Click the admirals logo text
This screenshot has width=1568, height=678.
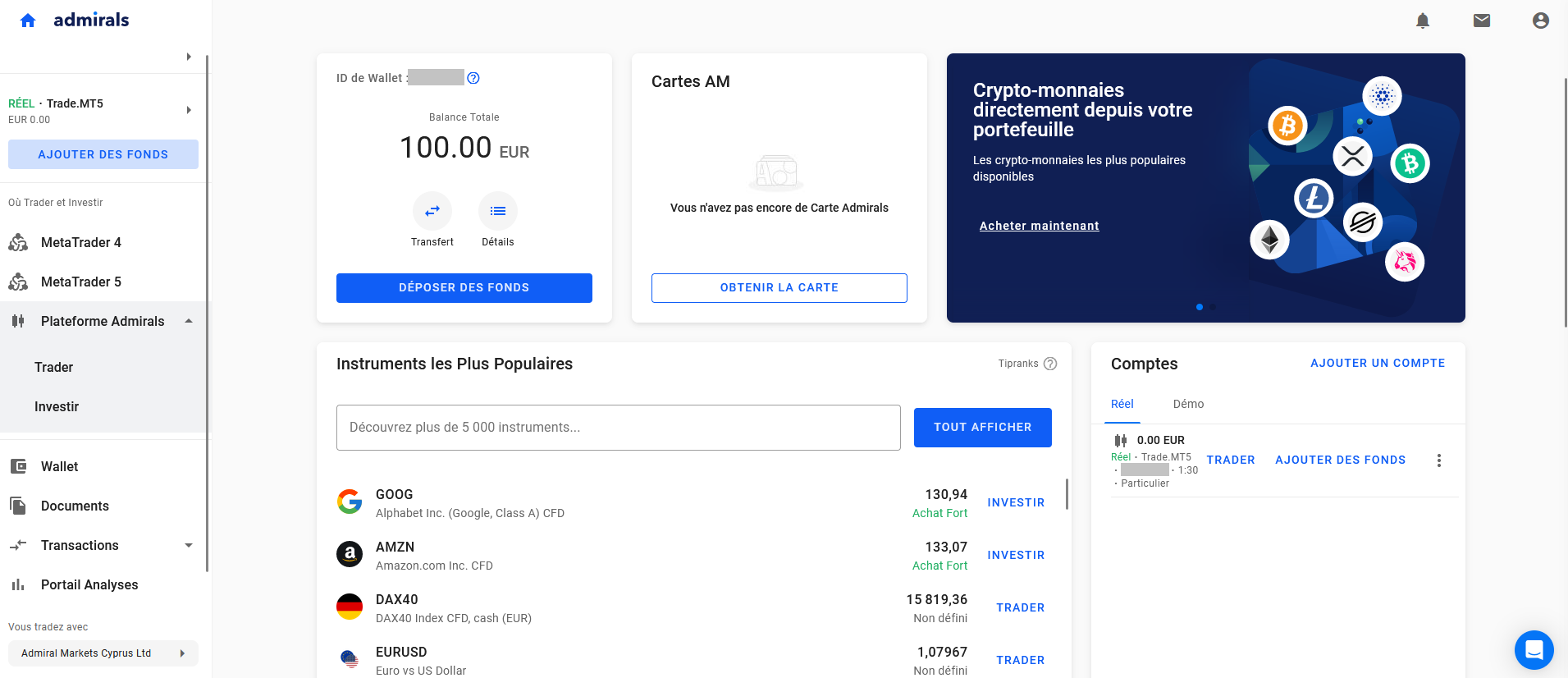pos(91,20)
